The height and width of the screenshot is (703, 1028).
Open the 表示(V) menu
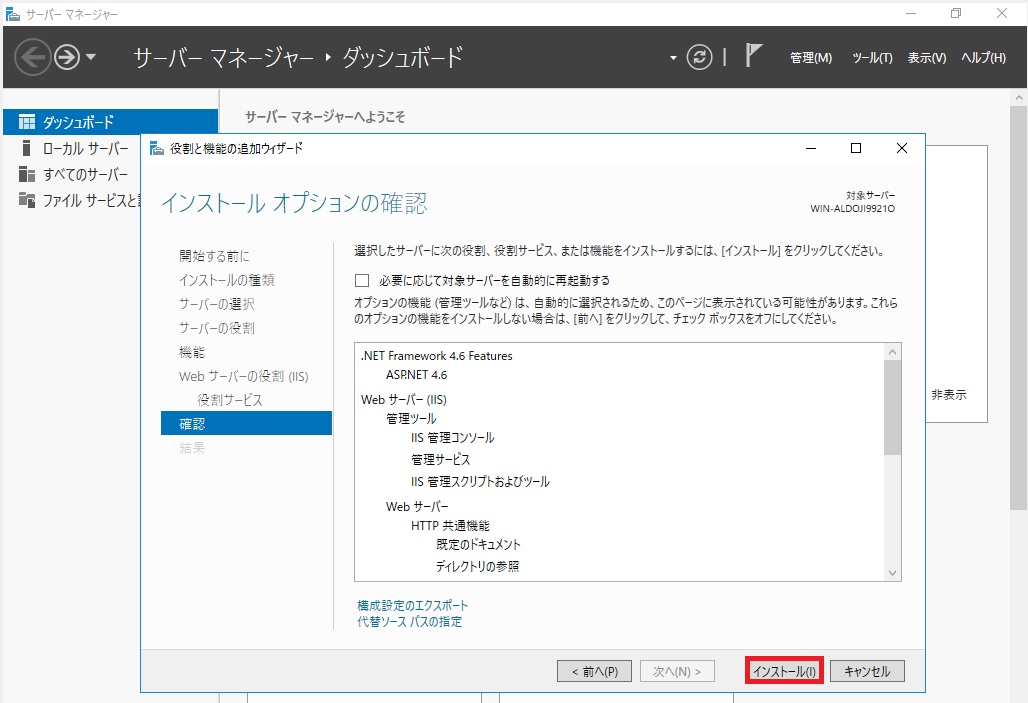pos(926,58)
